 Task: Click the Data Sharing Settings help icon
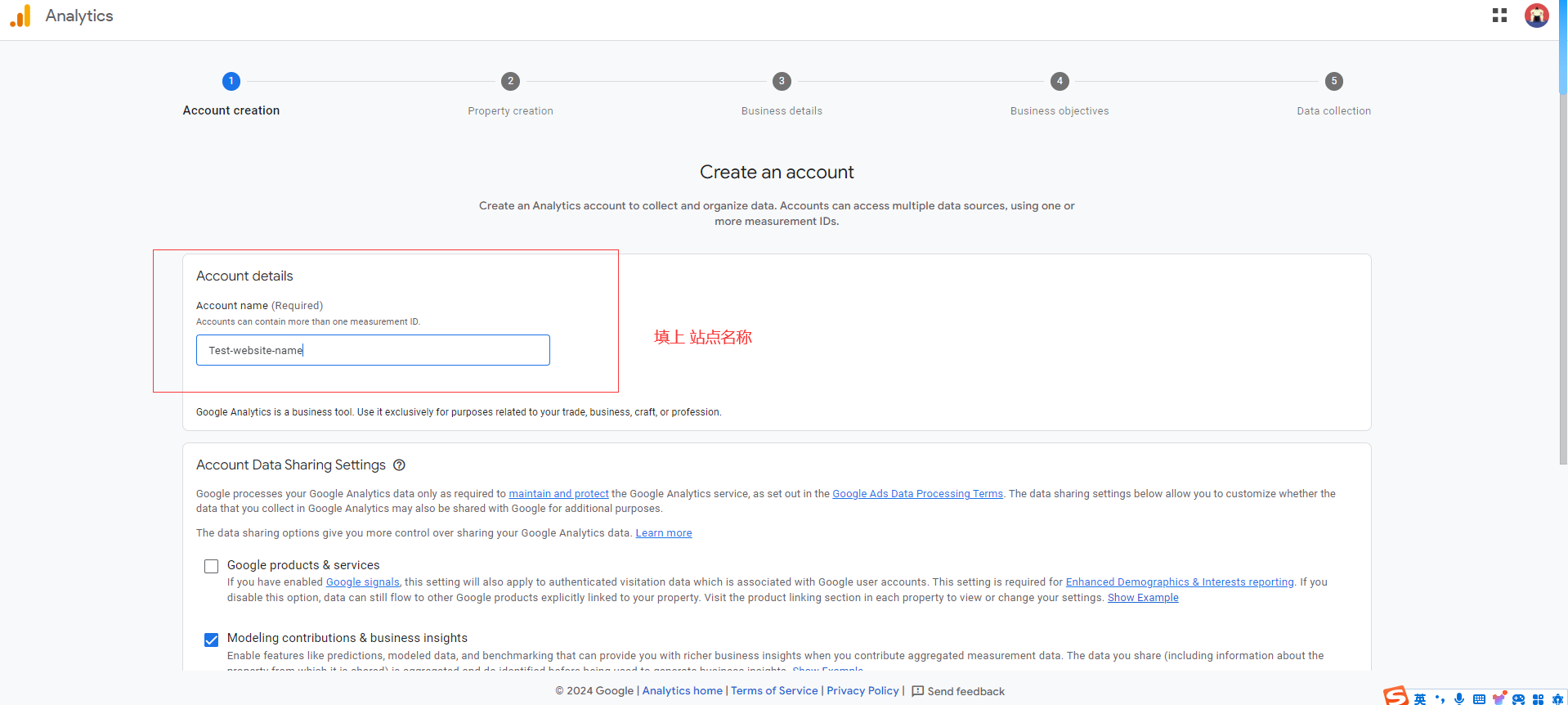pyautogui.click(x=399, y=465)
